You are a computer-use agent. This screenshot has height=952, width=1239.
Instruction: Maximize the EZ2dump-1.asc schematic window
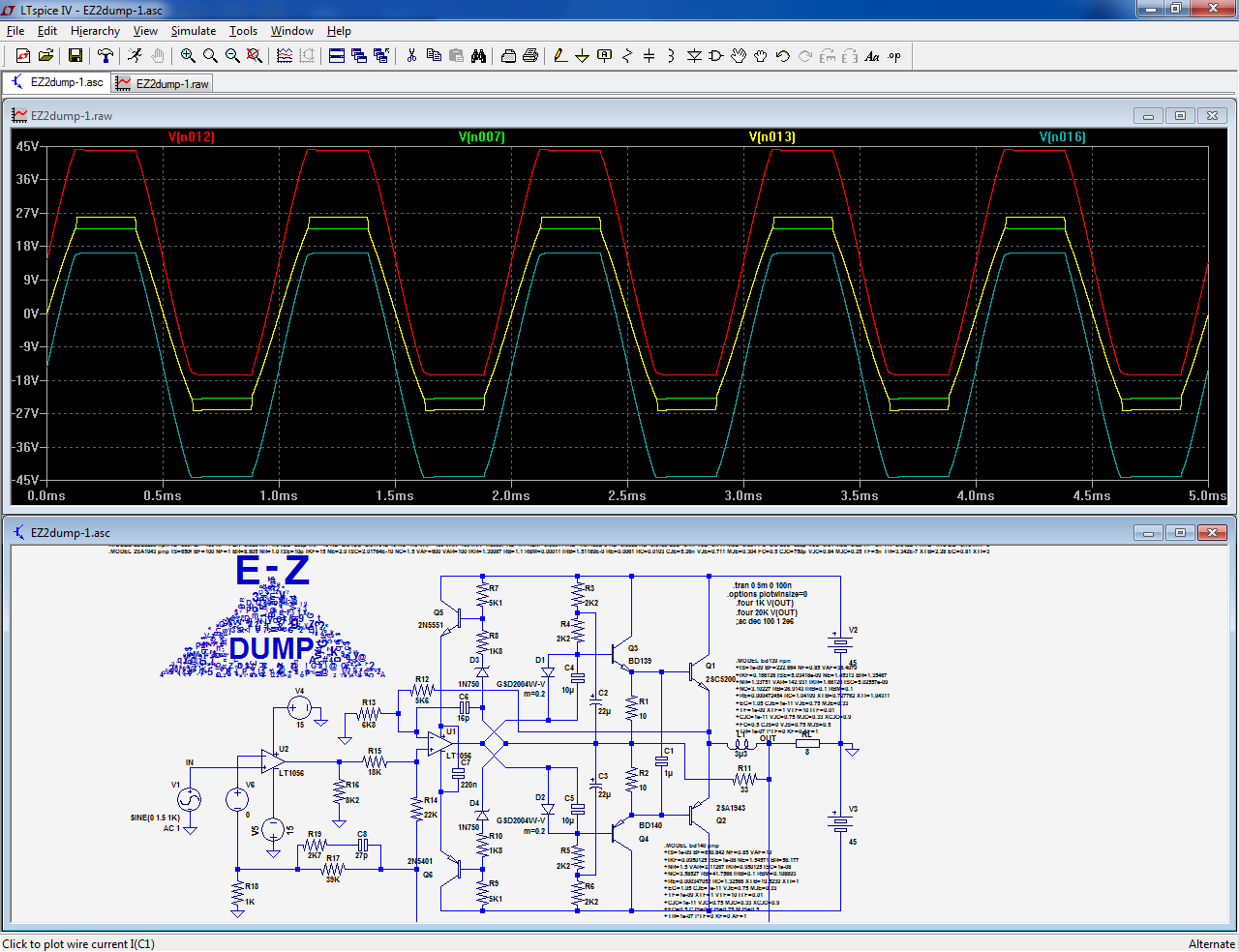pos(1180,533)
